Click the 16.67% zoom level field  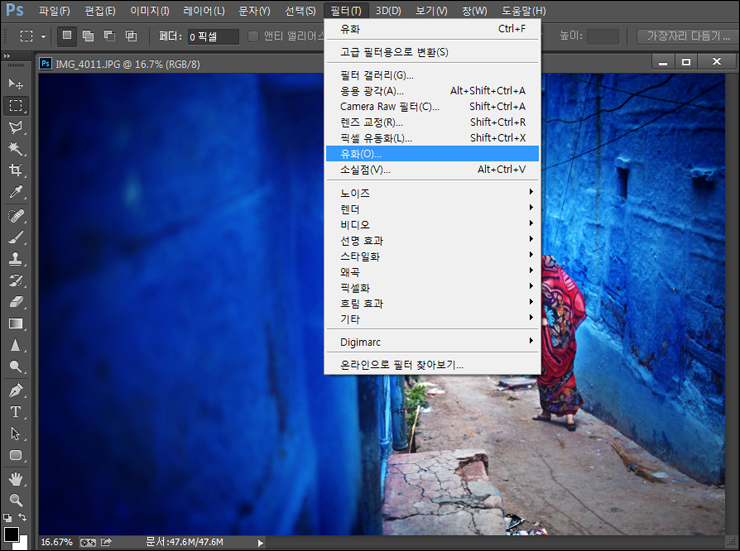(x=56, y=542)
